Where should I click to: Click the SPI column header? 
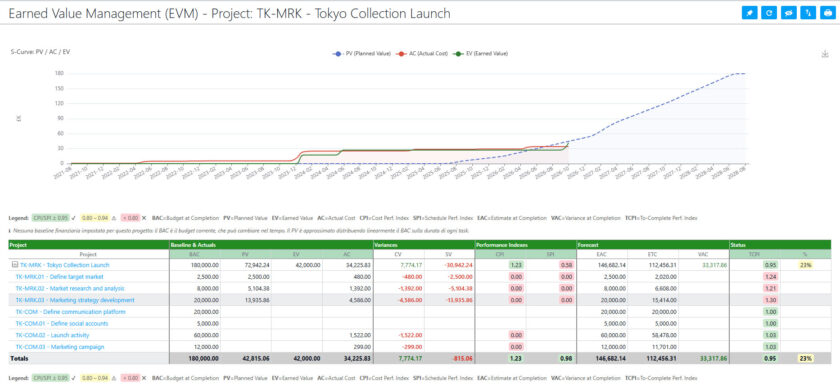(x=551, y=254)
